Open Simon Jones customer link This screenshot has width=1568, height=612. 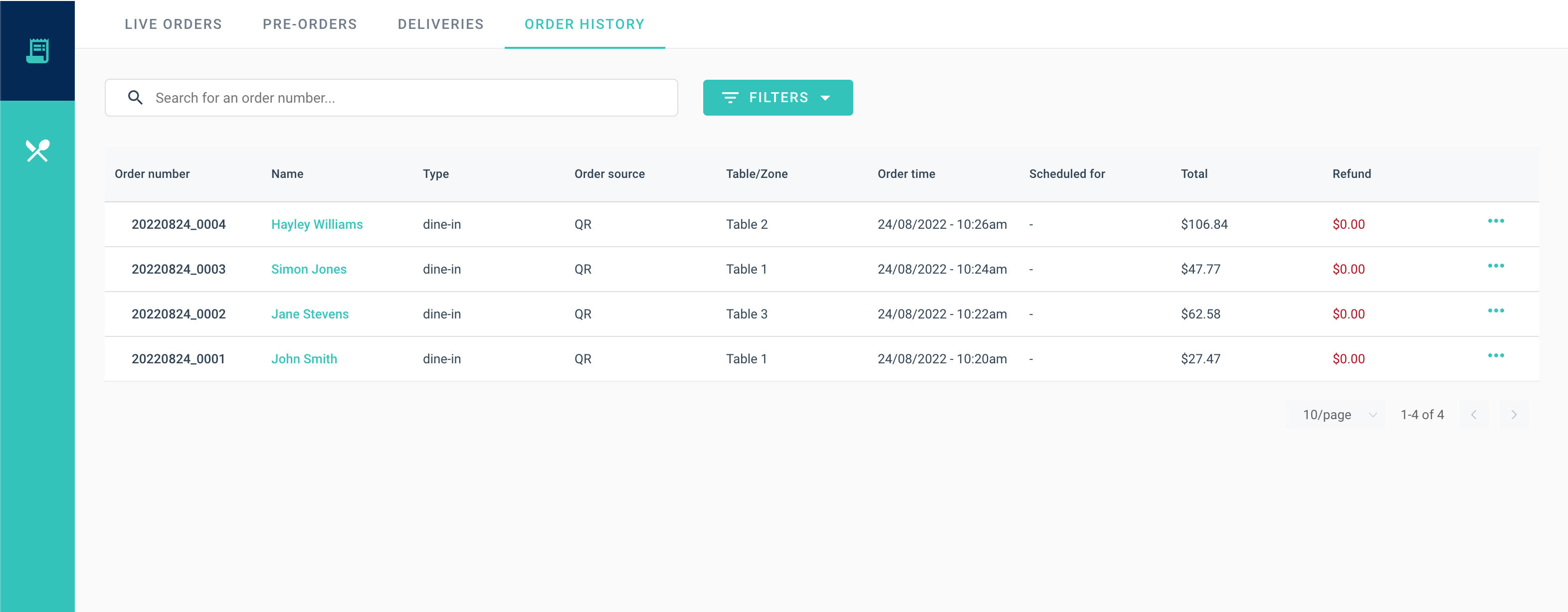click(x=309, y=270)
